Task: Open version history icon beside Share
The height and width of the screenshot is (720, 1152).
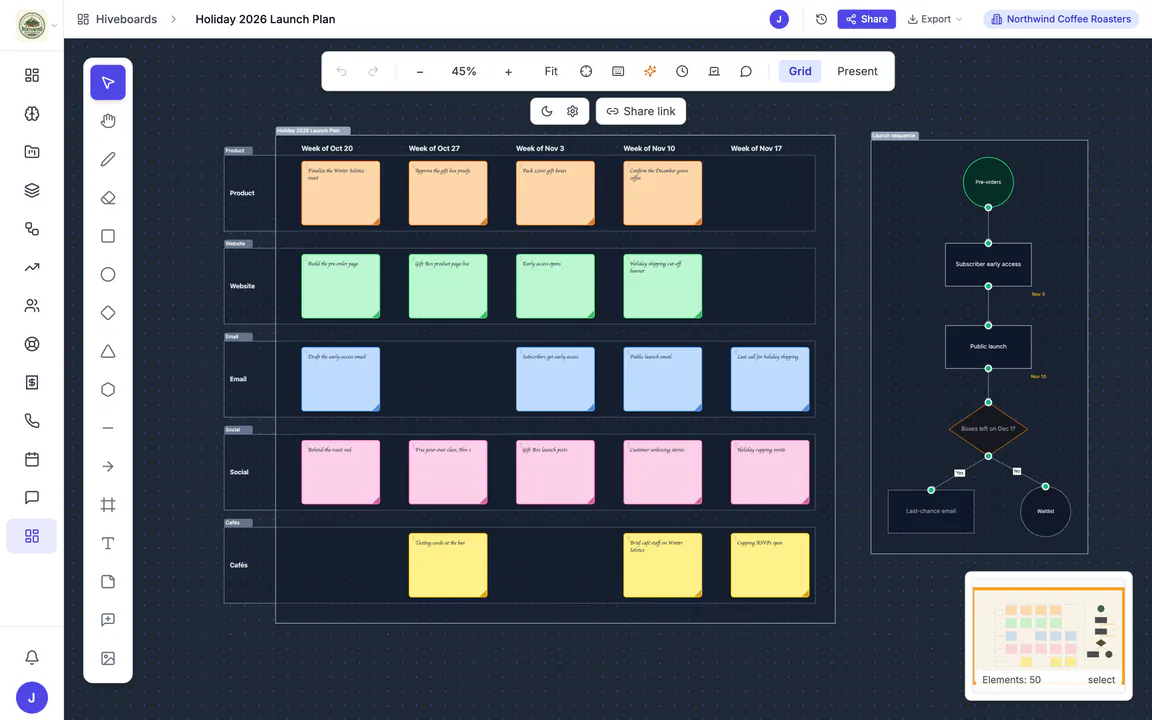Action: (x=821, y=19)
